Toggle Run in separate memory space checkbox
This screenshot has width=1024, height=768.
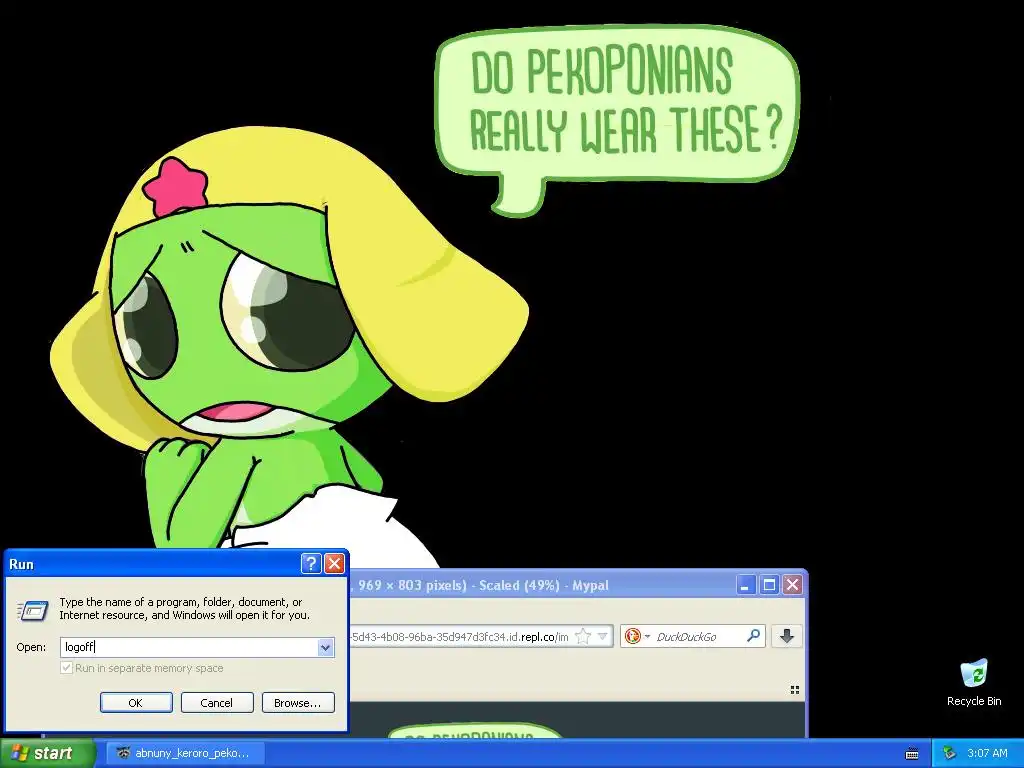pos(66,668)
